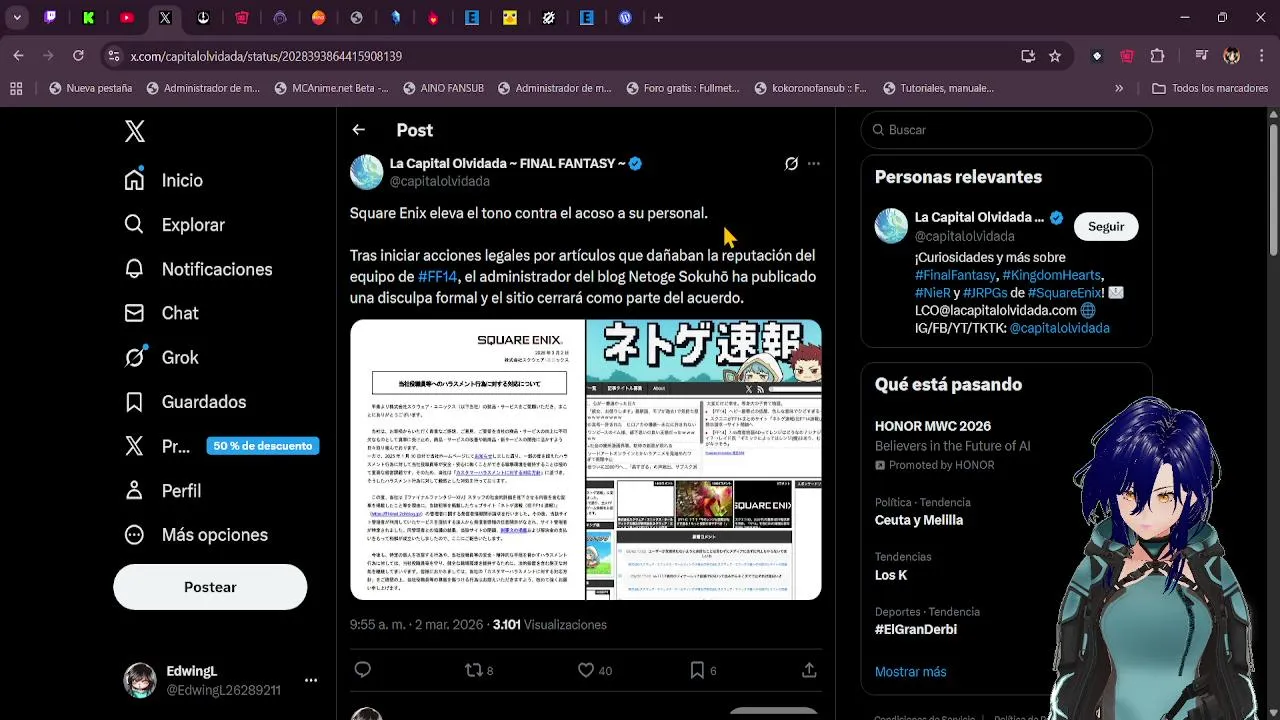
Task: Click the #FinalFantasy hashtag in bio
Action: [x=955, y=275]
